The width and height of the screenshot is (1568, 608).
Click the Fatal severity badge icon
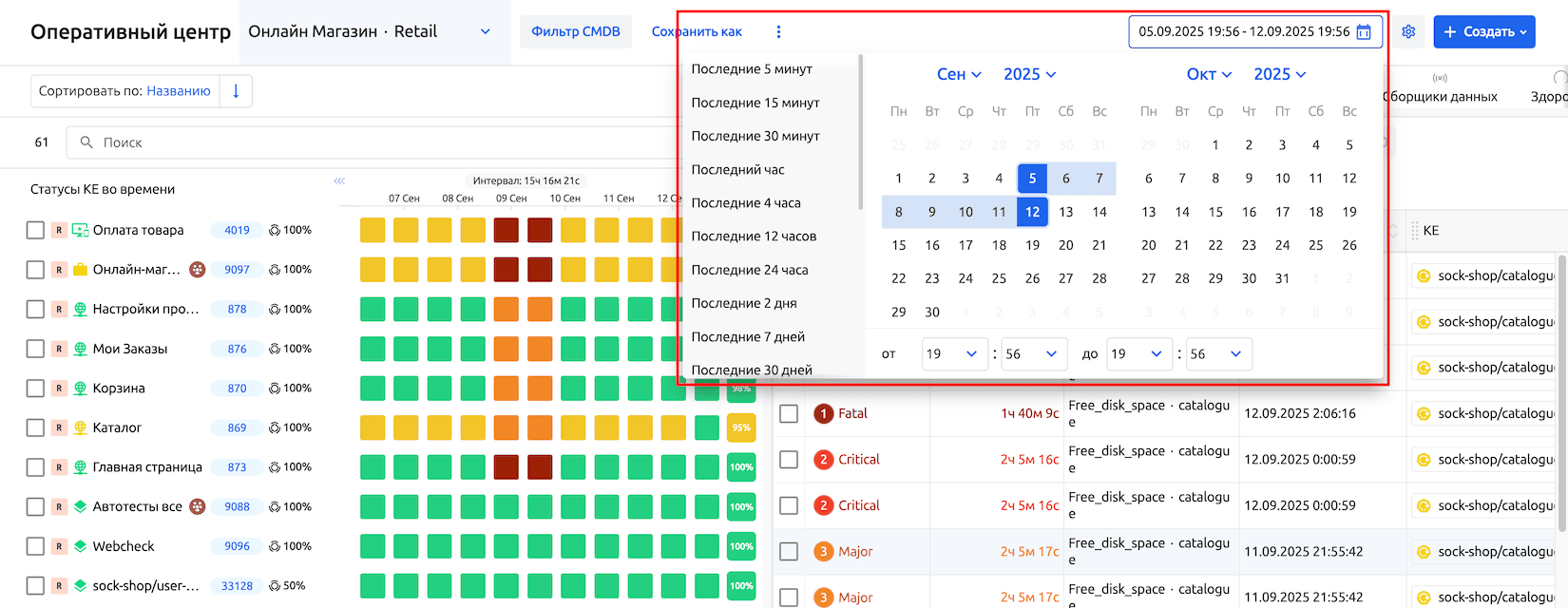(x=823, y=413)
